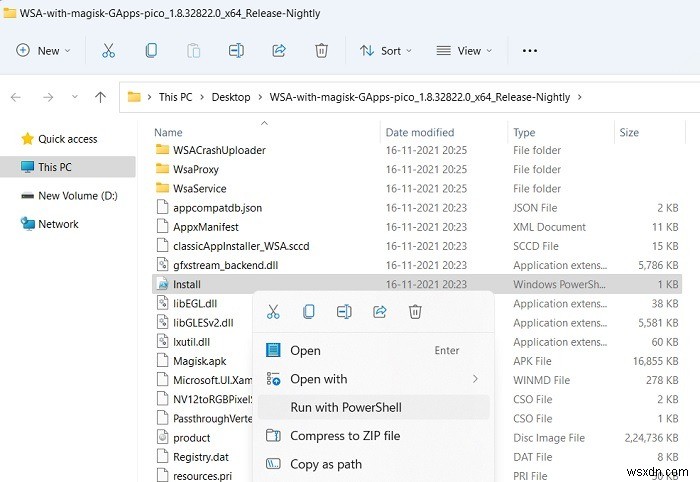This screenshot has height=482, width=700.
Task: Sort by the Name column header
Action: pyautogui.click(x=168, y=132)
